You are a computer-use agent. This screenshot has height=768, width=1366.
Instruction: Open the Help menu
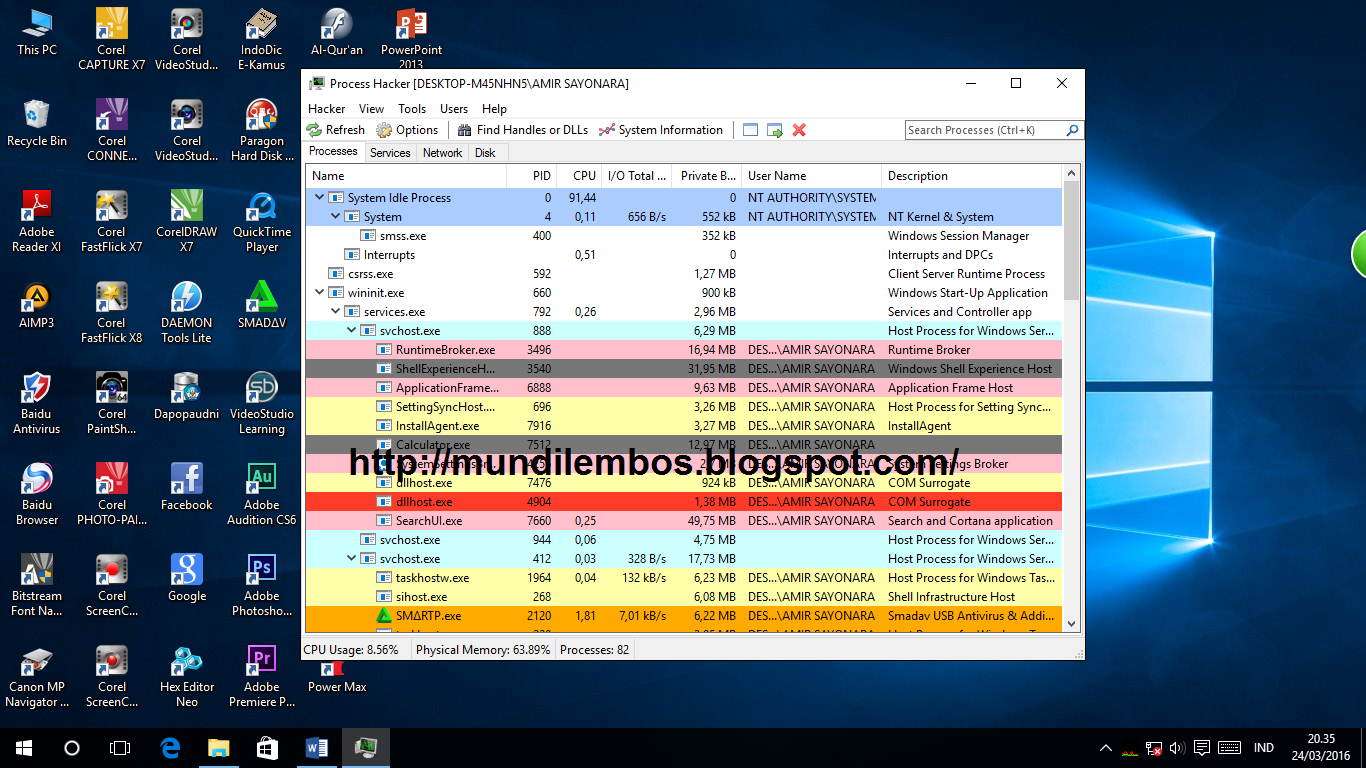pos(494,109)
